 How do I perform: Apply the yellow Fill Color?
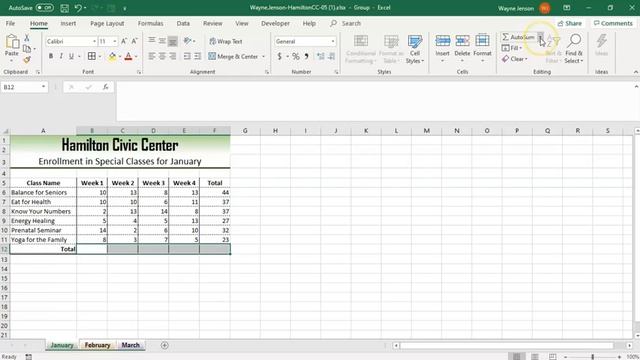click(x=112, y=56)
